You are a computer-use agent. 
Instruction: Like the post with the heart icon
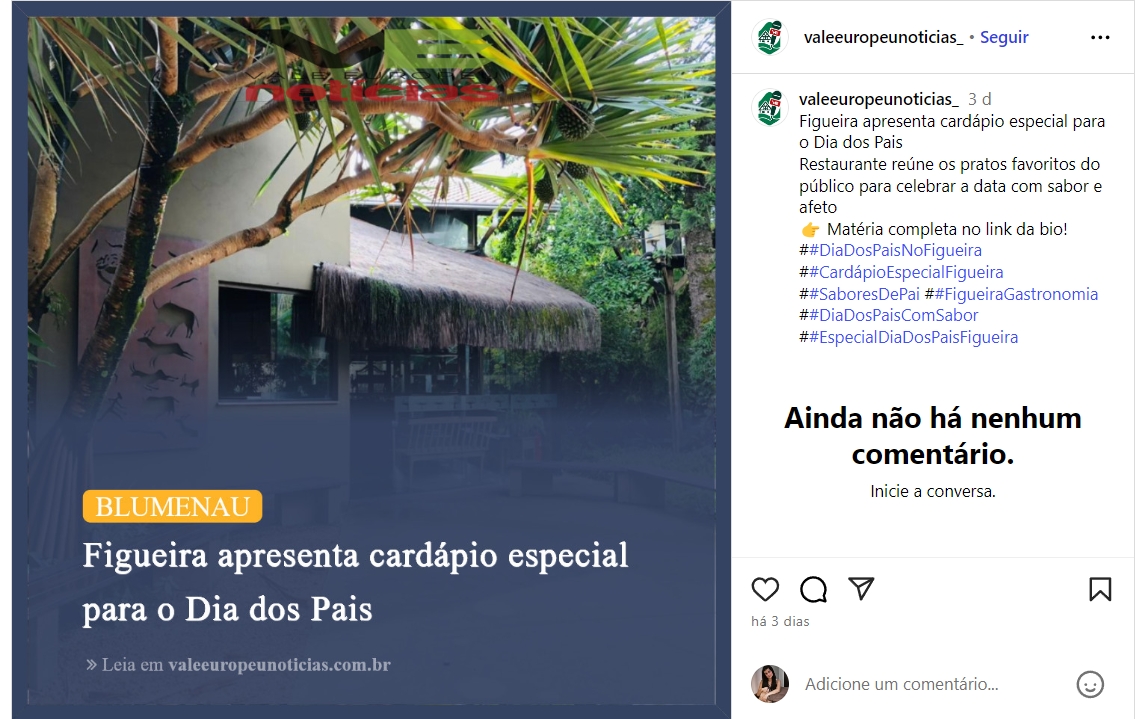tap(765, 589)
